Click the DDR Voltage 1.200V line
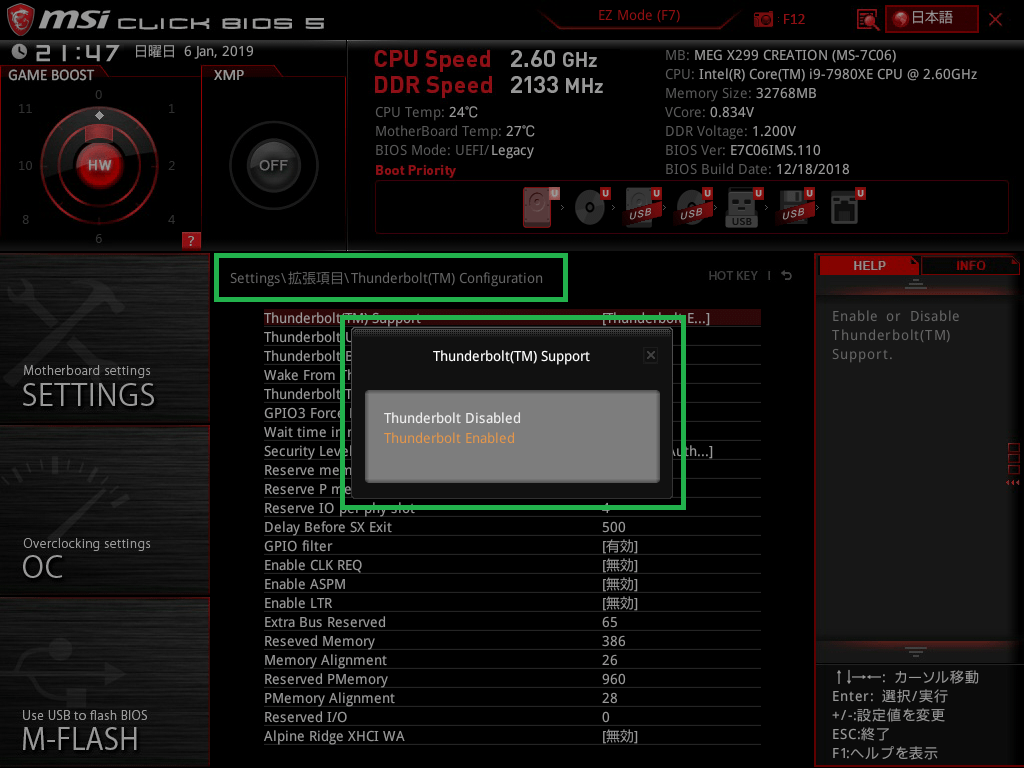 click(x=730, y=131)
